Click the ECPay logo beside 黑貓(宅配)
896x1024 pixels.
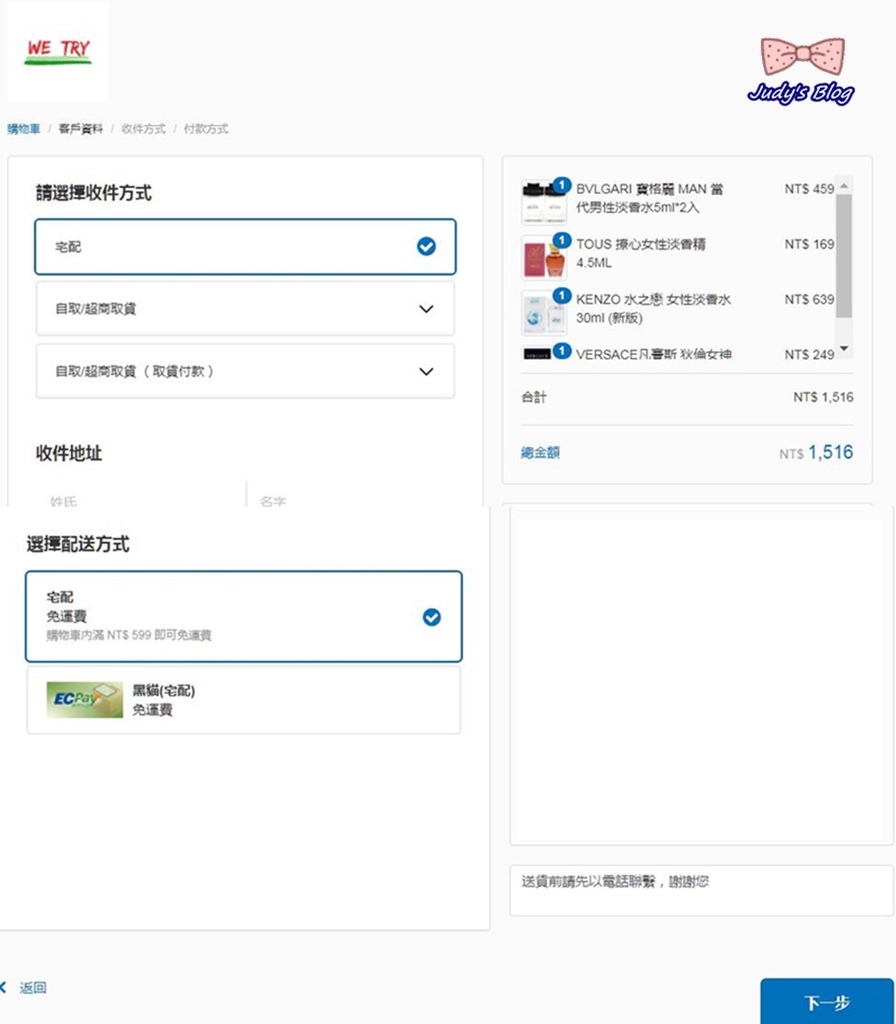click(84, 699)
